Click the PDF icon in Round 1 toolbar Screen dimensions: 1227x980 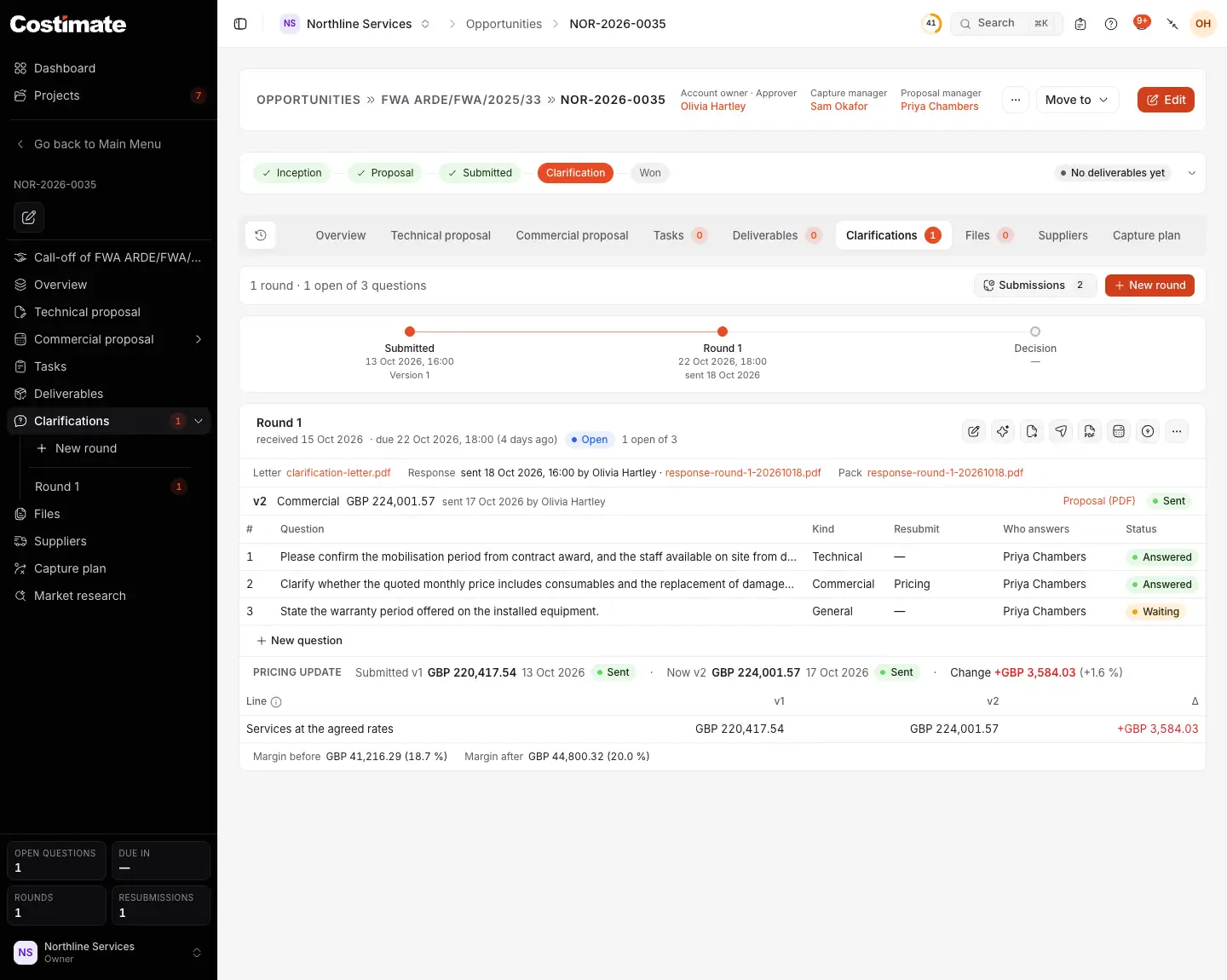1090,431
